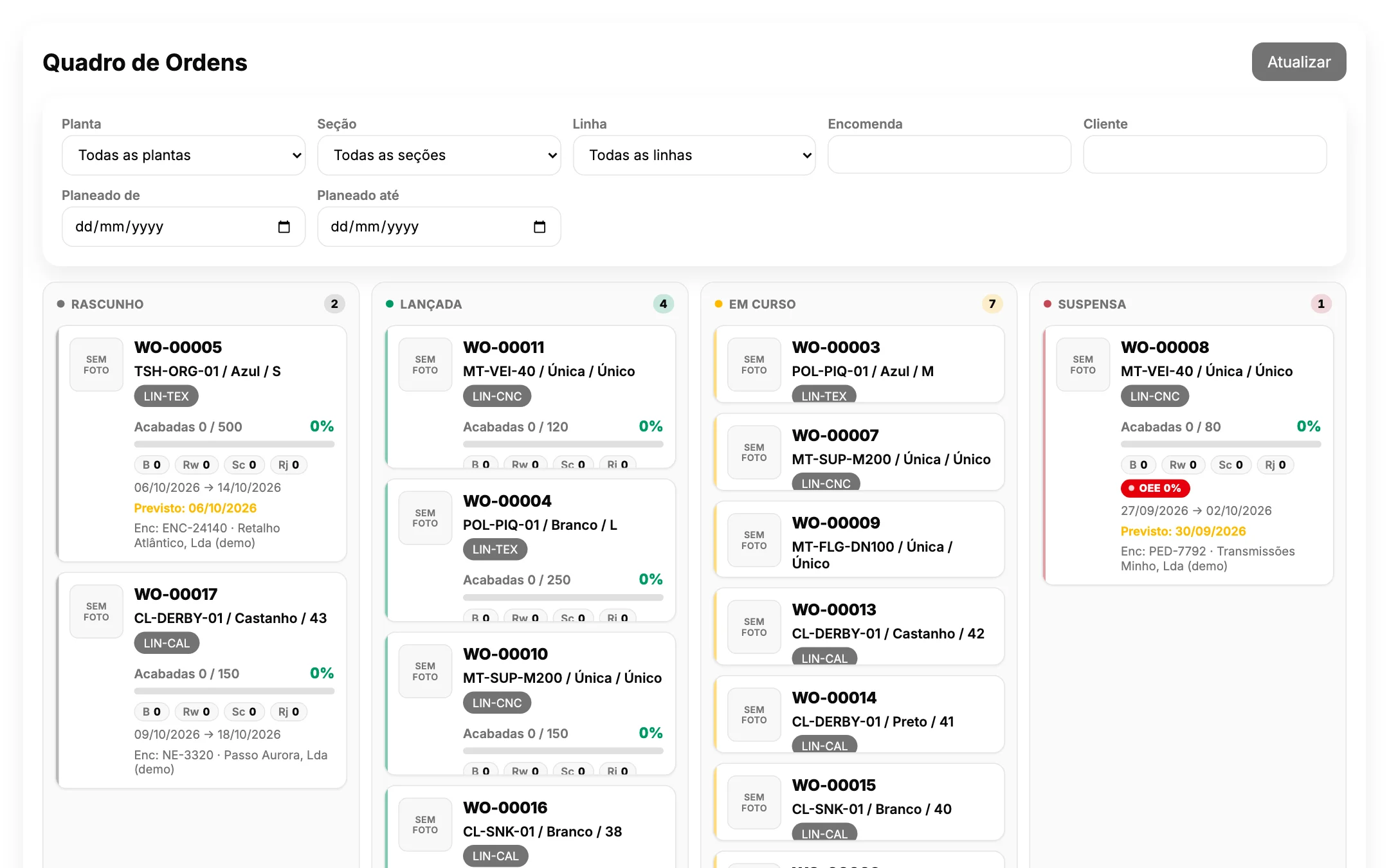
Task: Click SEM FOTO thumbnail of WO-00011
Action: point(425,365)
